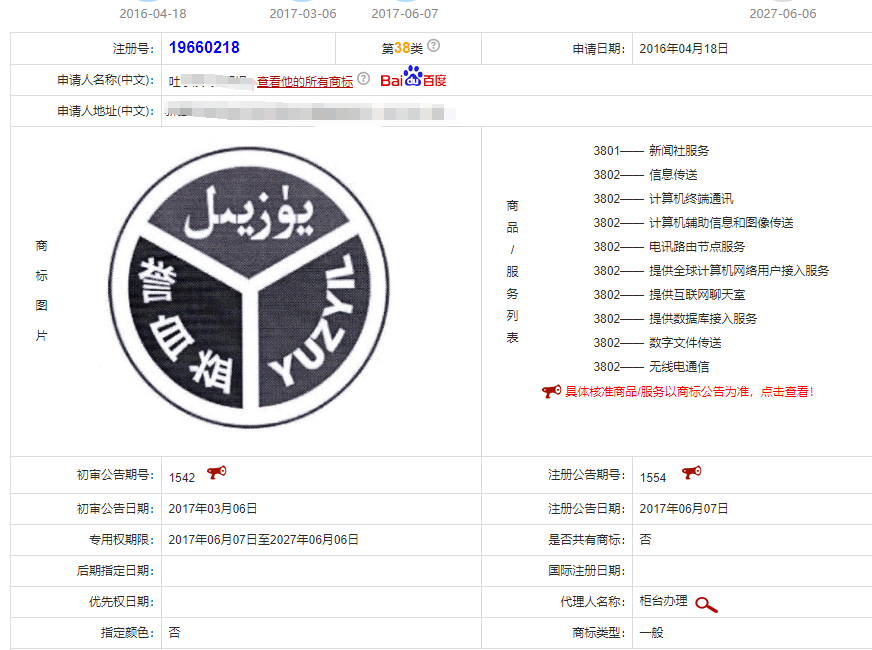Click service item 提供数据库接入服务

coord(703,318)
